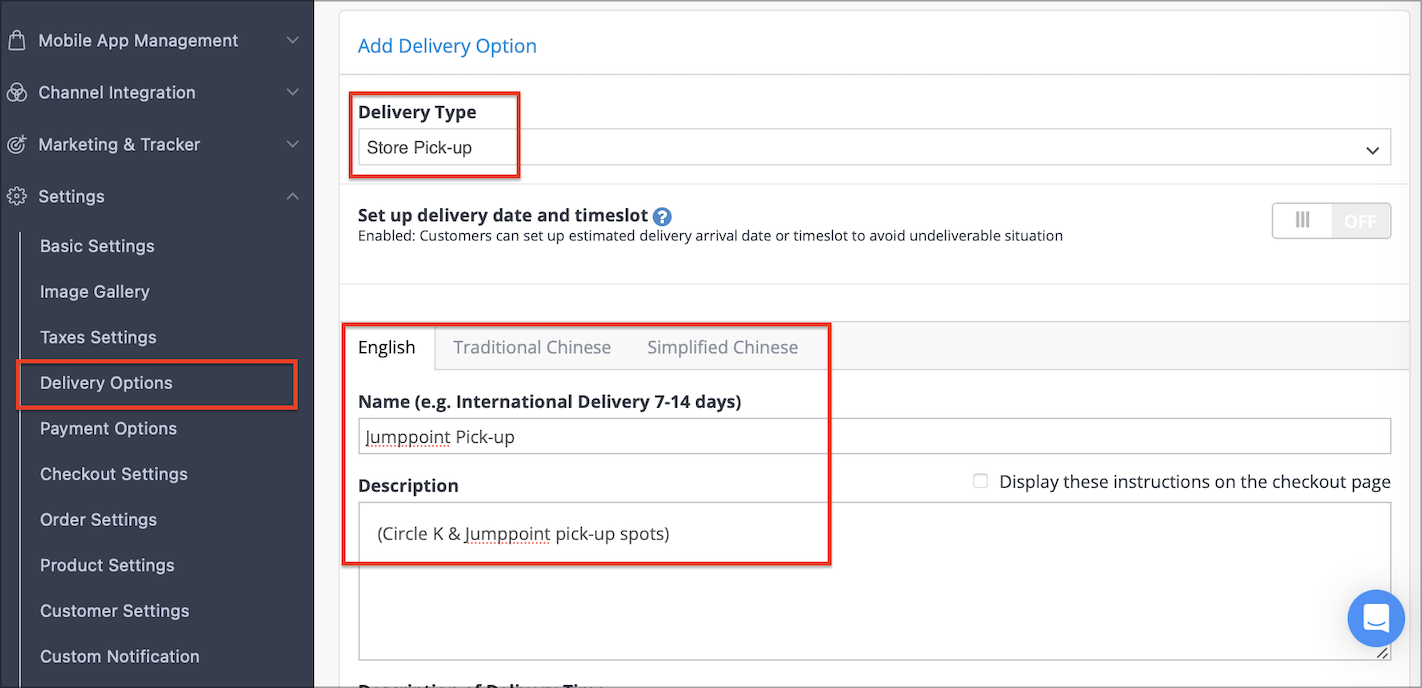This screenshot has width=1422, height=688.
Task: Open the chat support bubble icon
Action: click(1376, 618)
